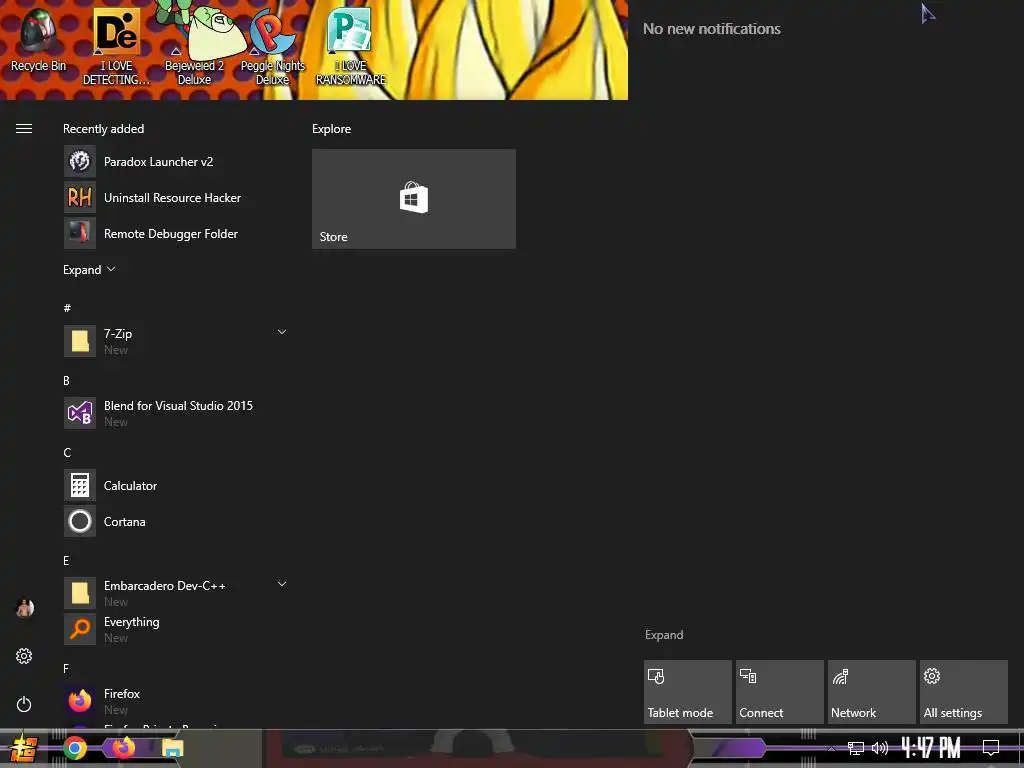The width and height of the screenshot is (1024, 768).
Task: Launch the Everything search app
Action: (176, 629)
